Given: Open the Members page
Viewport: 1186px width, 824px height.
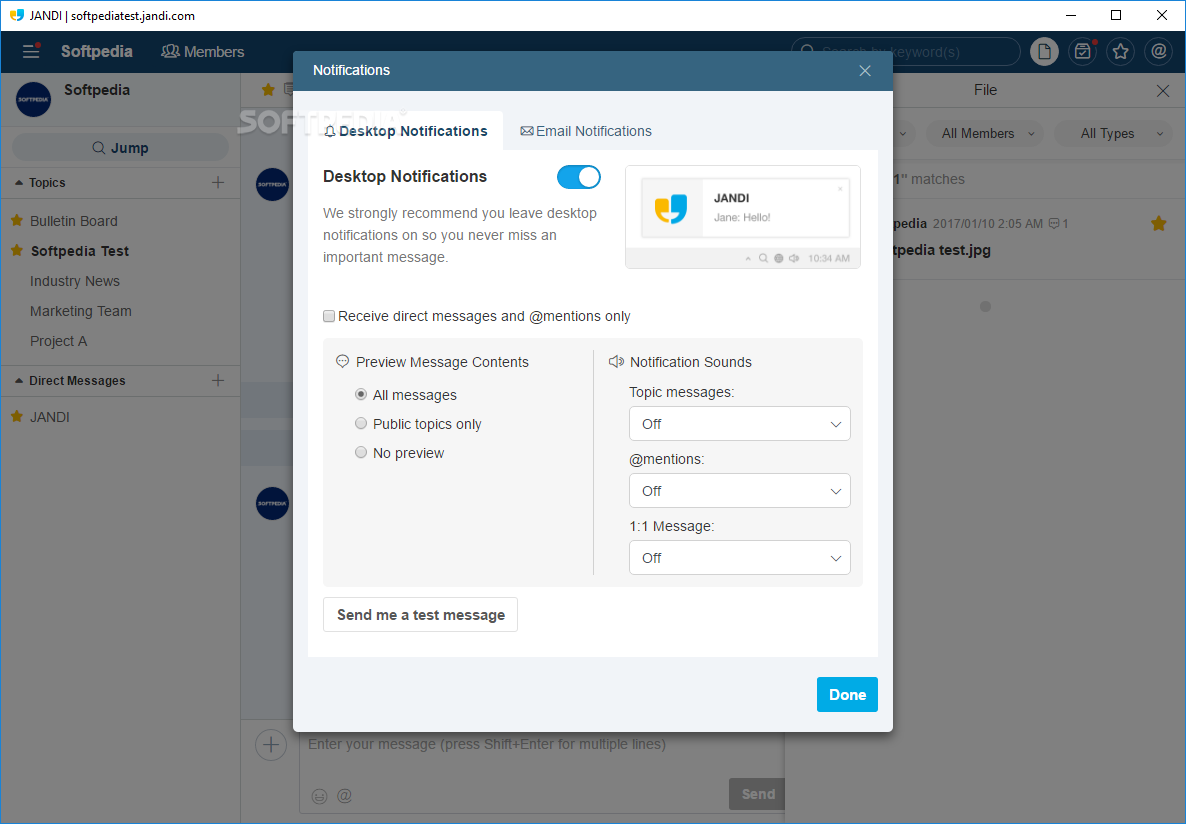Looking at the screenshot, I should coord(203,51).
